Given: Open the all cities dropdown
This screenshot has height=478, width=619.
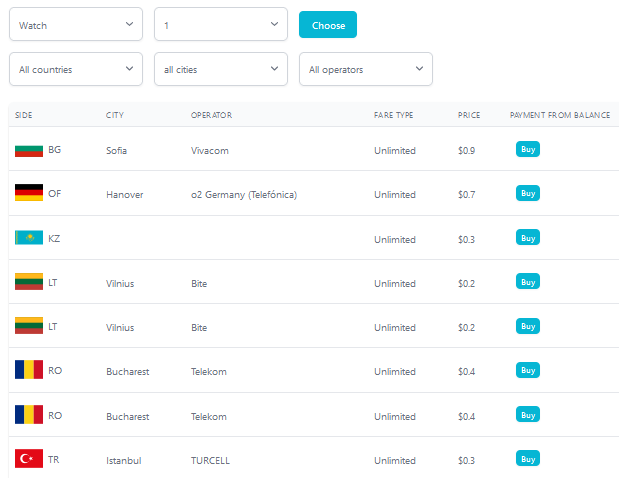Looking at the screenshot, I should click(221, 70).
